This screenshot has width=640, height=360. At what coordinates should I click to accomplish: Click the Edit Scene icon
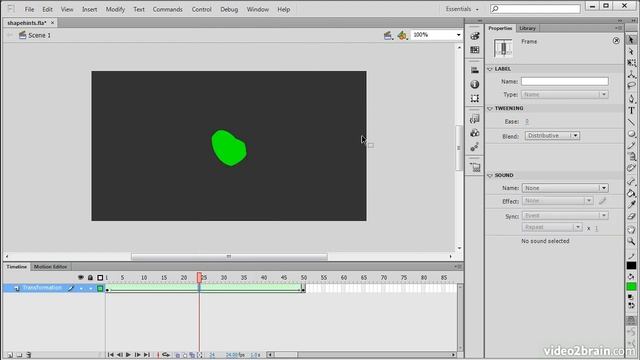point(388,36)
